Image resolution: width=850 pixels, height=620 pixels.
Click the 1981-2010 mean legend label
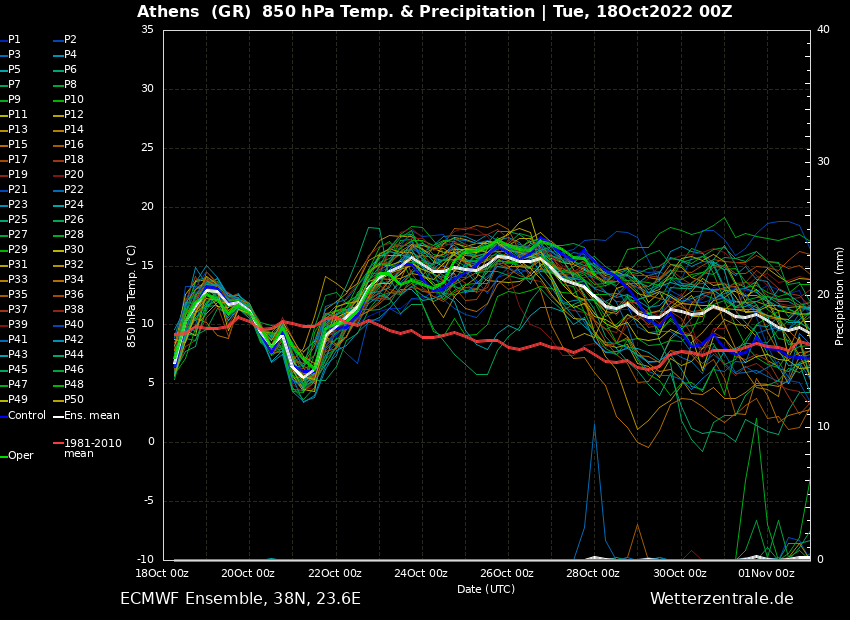click(93, 448)
